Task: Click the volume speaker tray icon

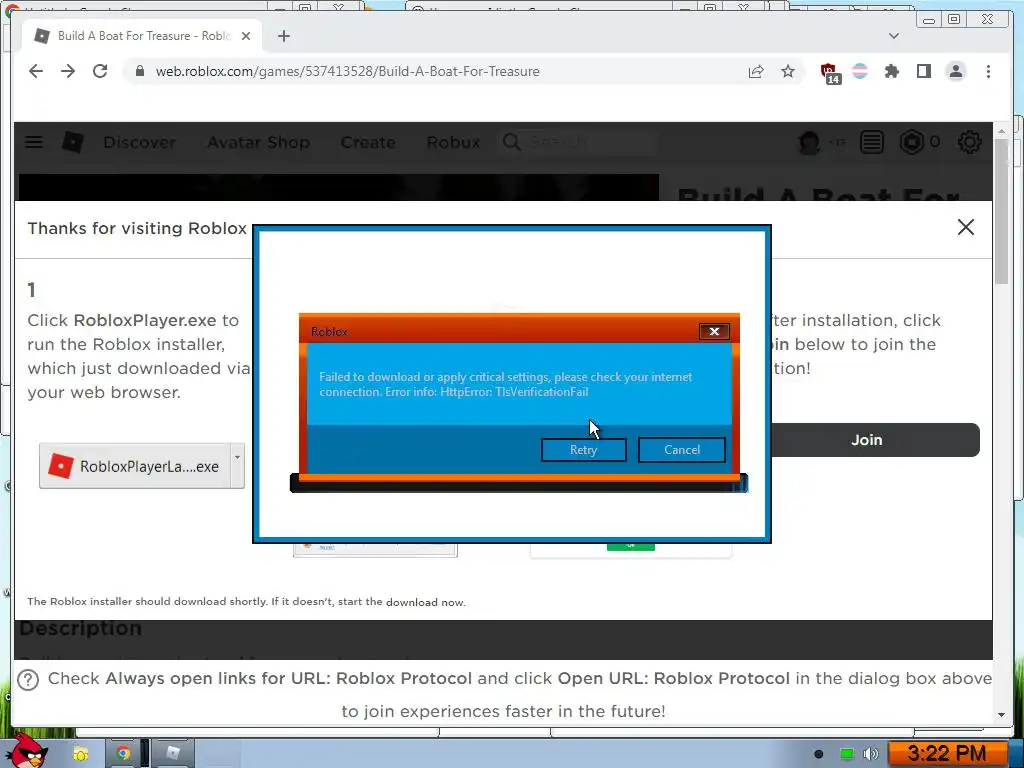Action: pos(871,754)
